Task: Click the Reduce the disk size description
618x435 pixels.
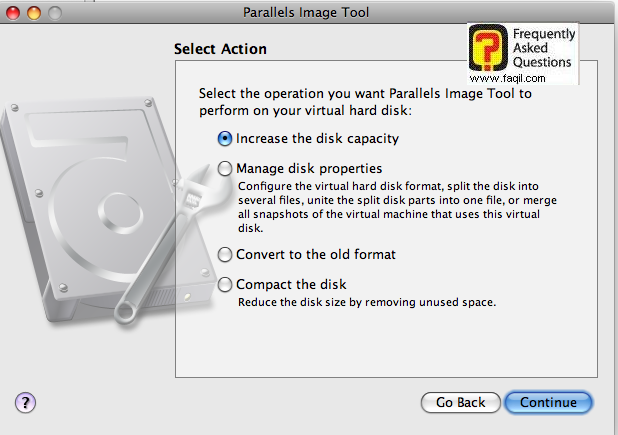Action: click(366, 301)
